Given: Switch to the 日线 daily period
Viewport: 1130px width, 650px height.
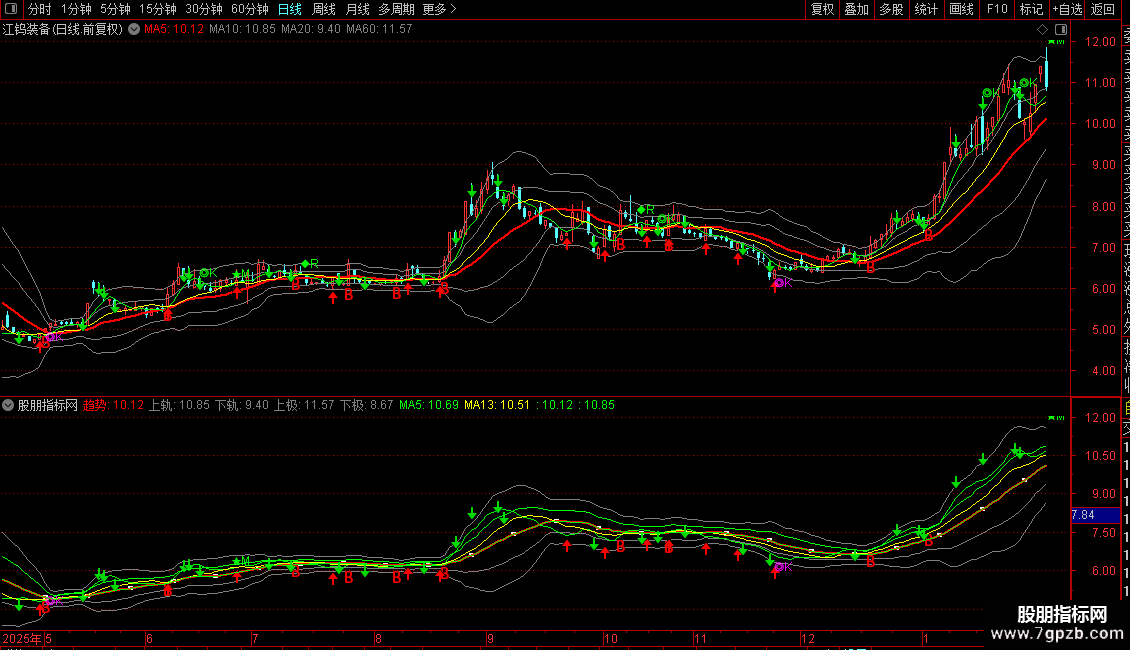Looking at the screenshot, I should click(x=289, y=9).
